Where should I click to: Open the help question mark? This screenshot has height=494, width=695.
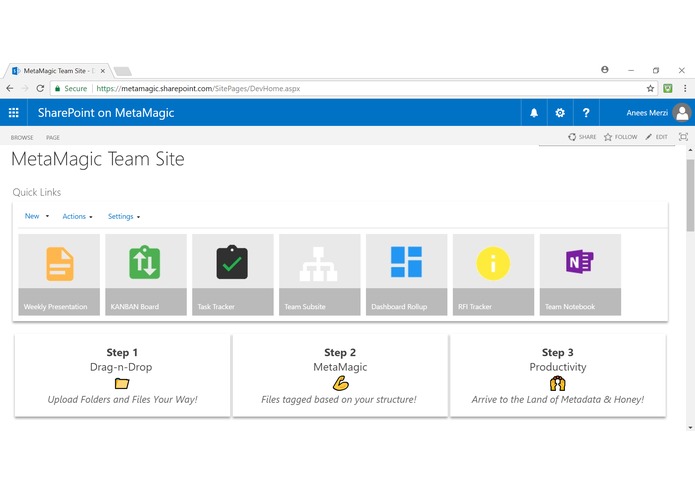pos(586,113)
